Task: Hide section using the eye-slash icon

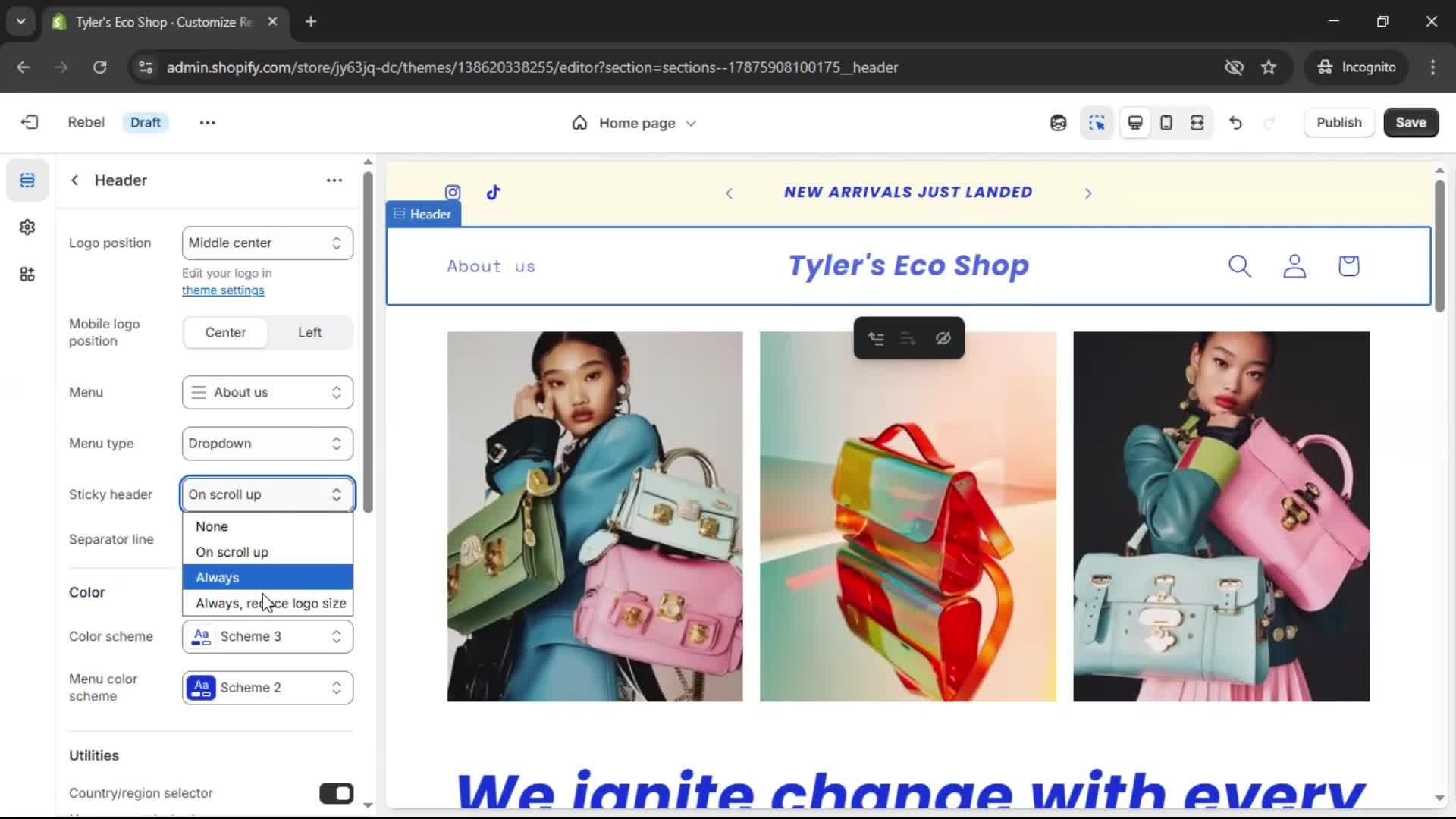Action: (x=943, y=338)
